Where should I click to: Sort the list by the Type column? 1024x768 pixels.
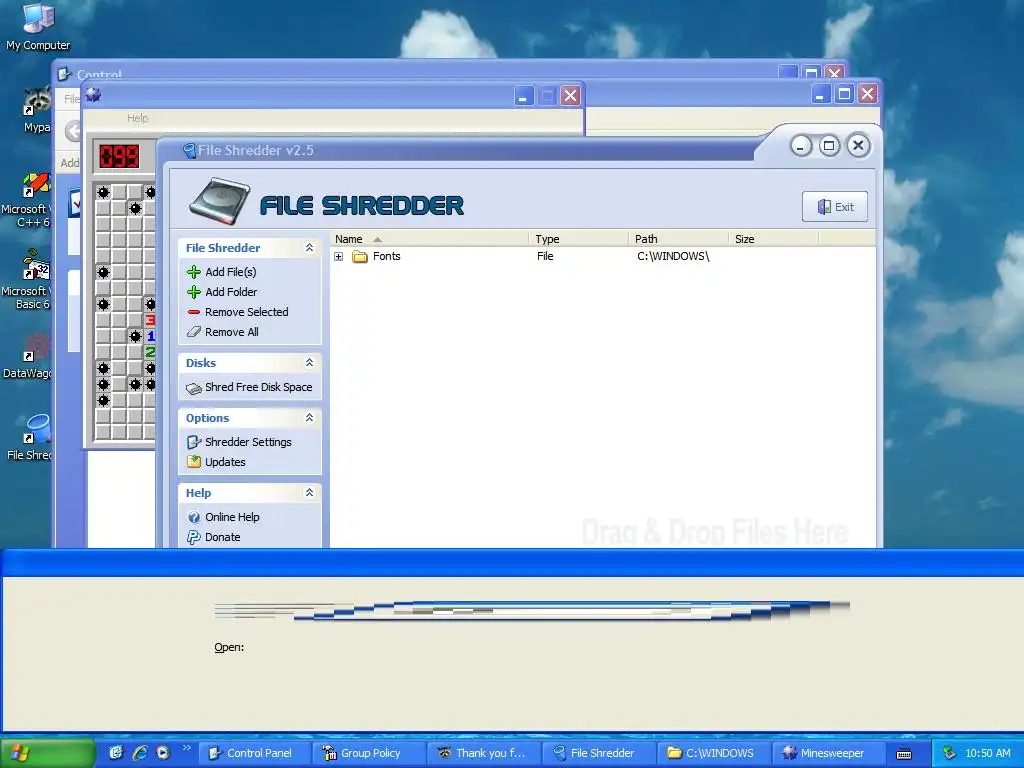click(x=579, y=239)
